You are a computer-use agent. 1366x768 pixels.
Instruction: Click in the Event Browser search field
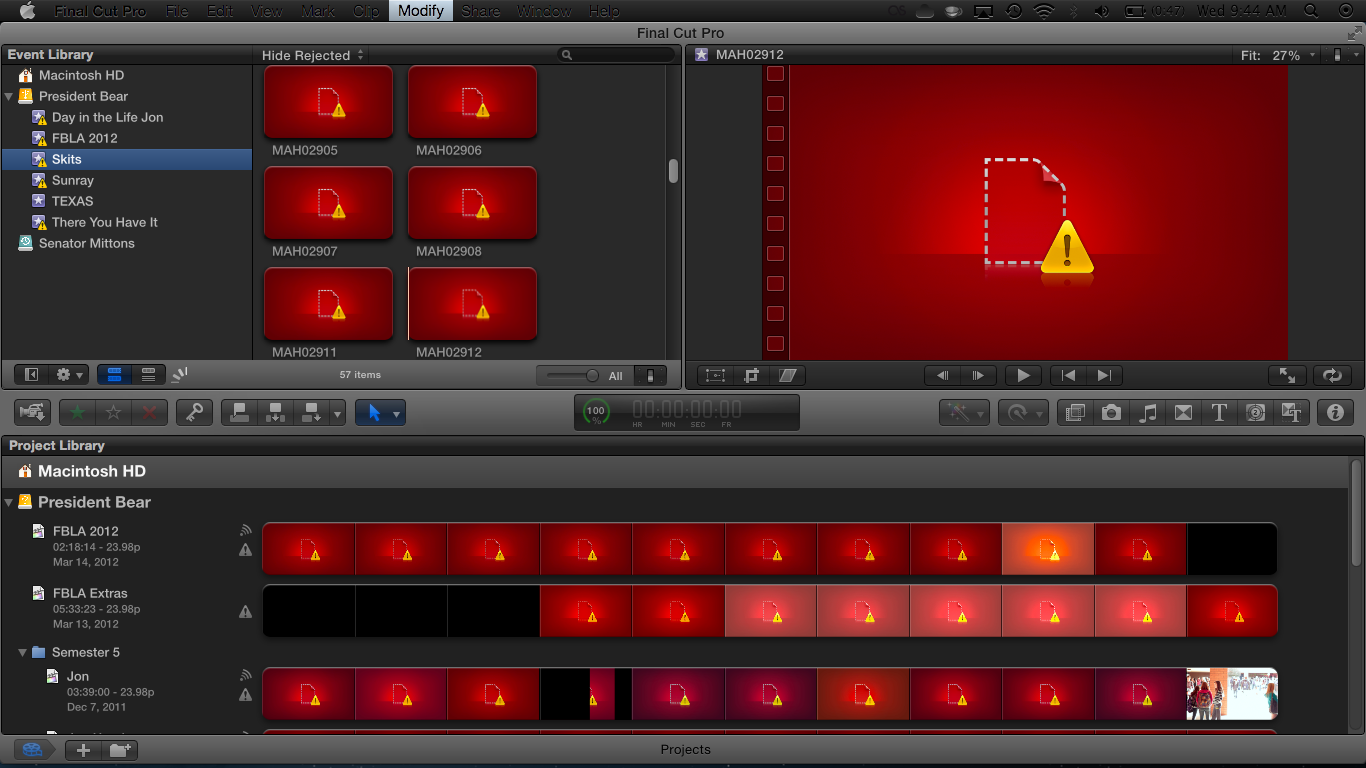click(x=615, y=56)
